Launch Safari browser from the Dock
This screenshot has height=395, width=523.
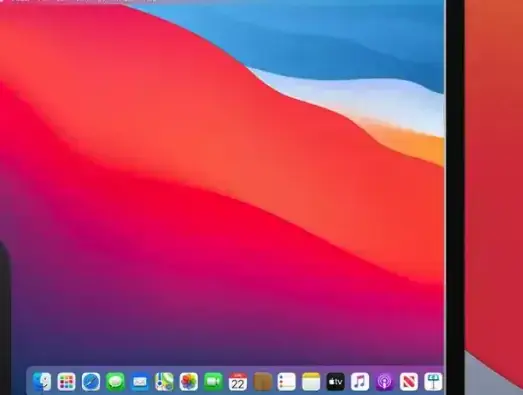pyautogui.click(x=91, y=381)
